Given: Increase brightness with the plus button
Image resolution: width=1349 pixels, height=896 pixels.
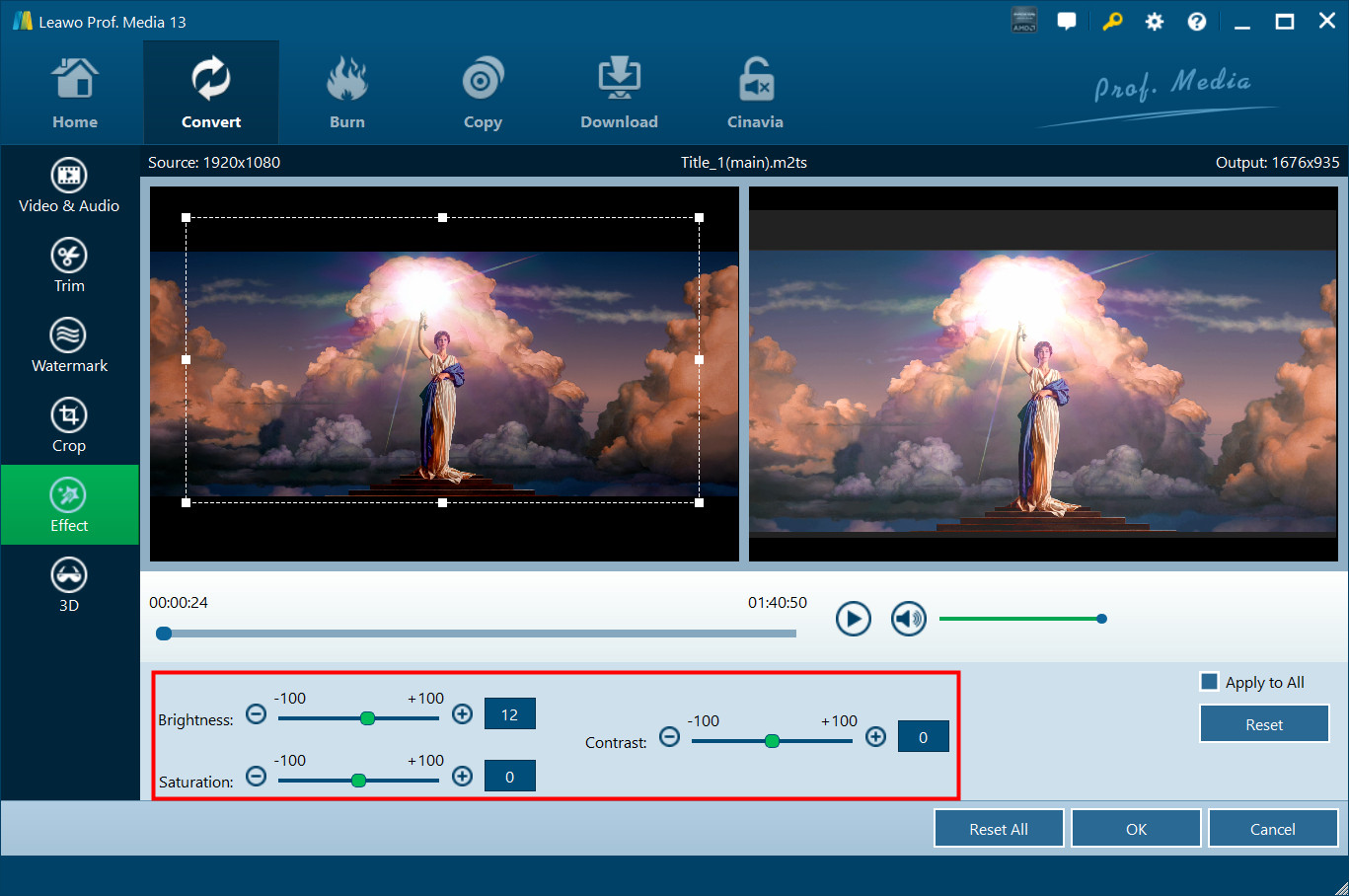Looking at the screenshot, I should (x=462, y=713).
